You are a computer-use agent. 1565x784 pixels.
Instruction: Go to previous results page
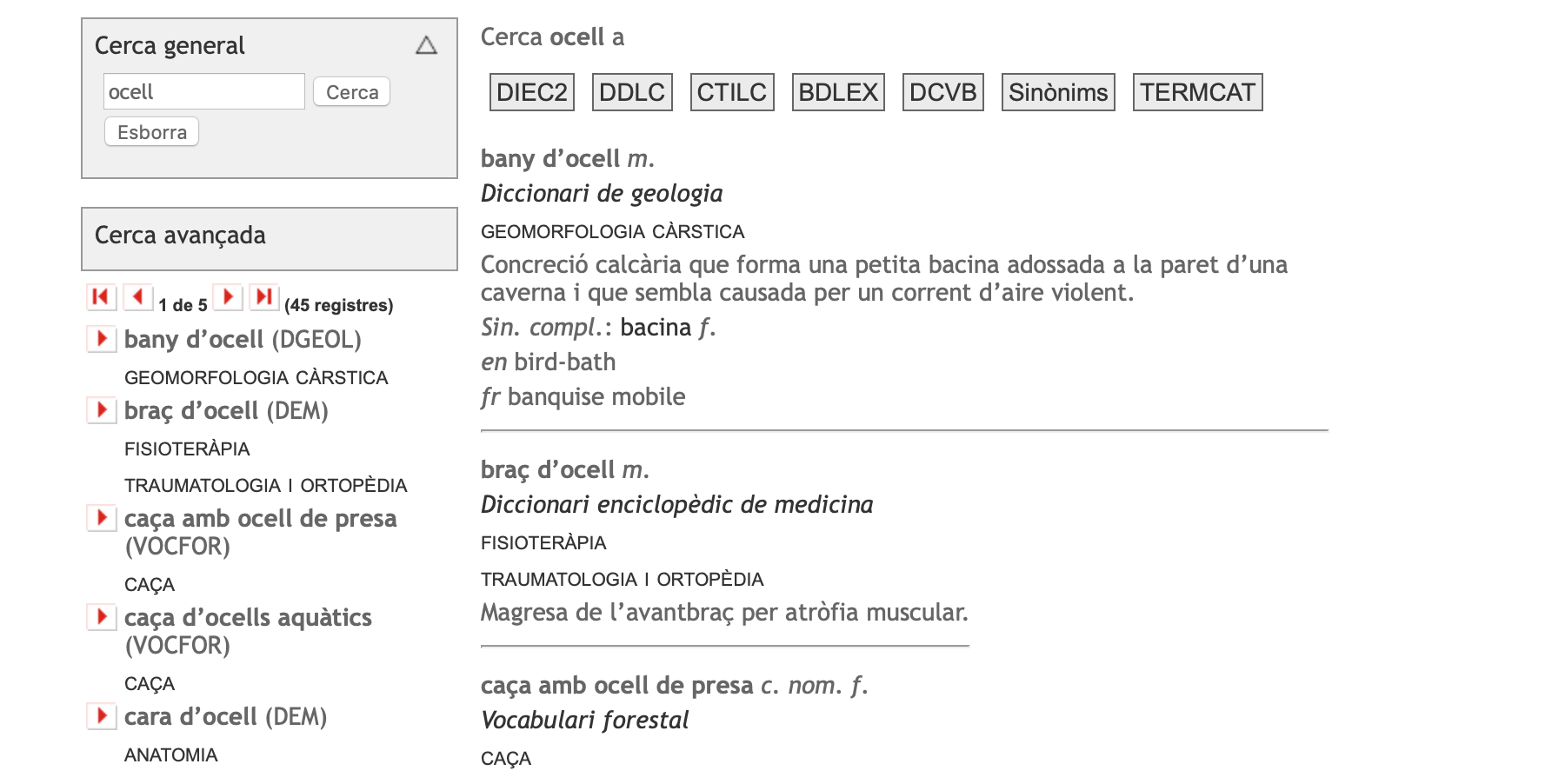(x=137, y=297)
